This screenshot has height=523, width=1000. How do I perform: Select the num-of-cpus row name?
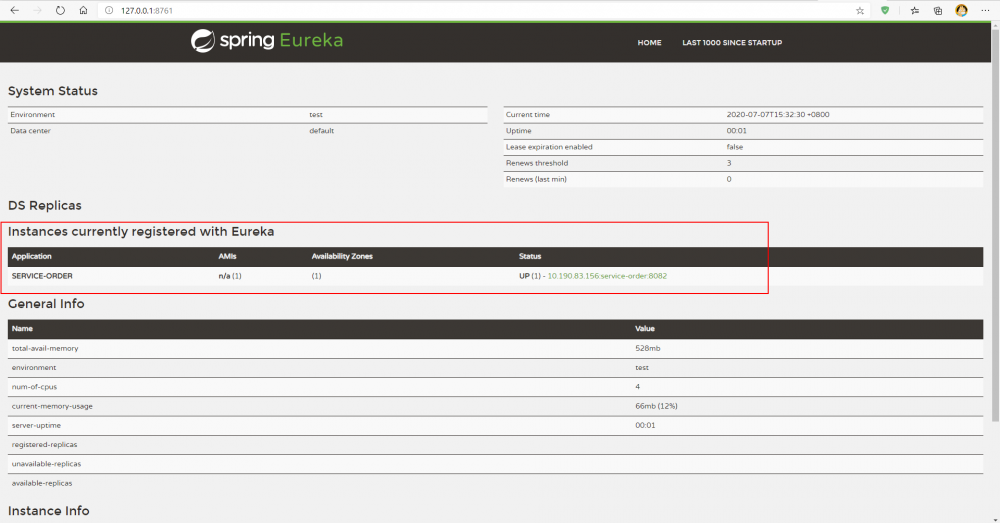(x=34, y=387)
